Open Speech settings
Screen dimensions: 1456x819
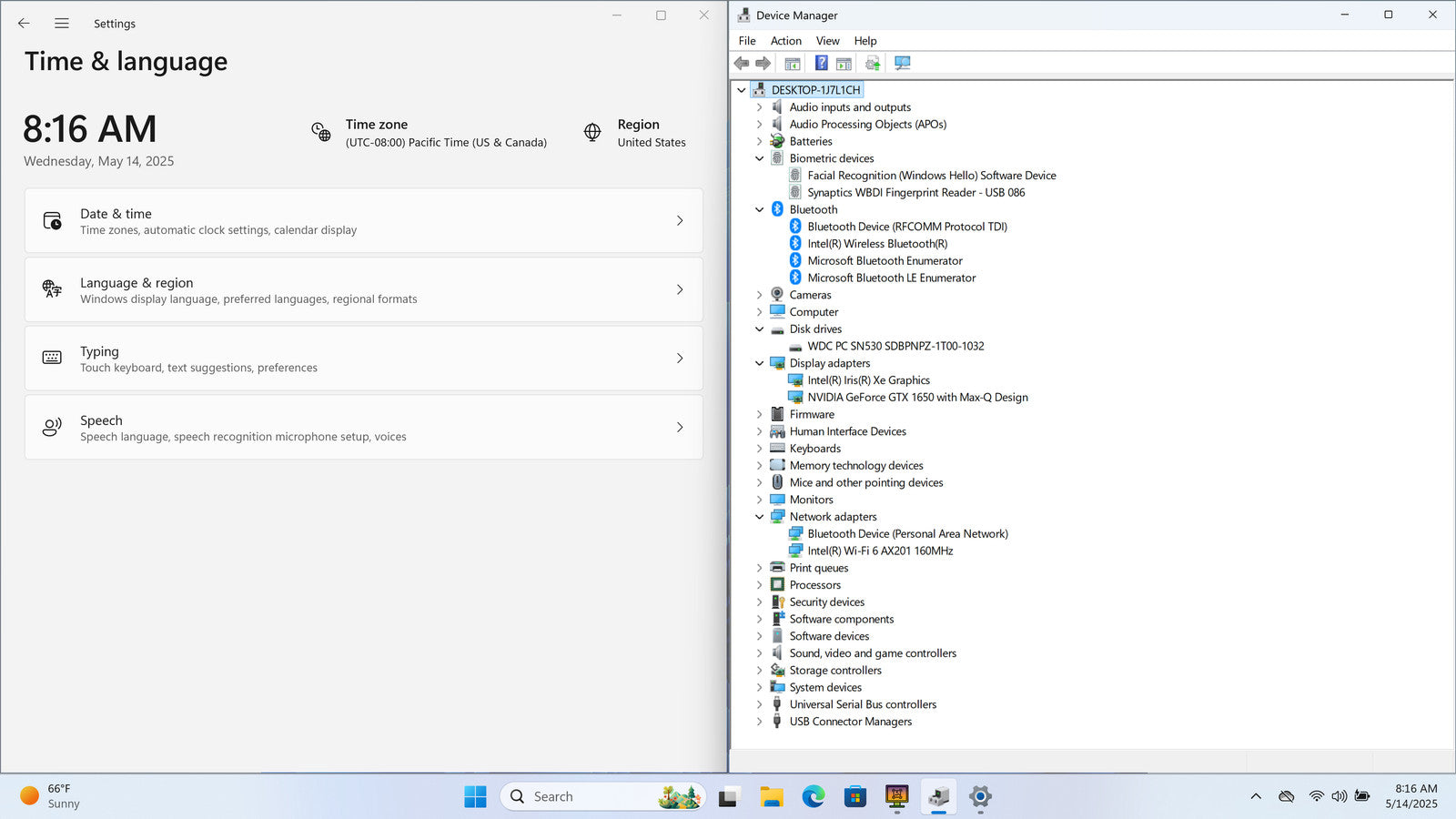coord(364,428)
